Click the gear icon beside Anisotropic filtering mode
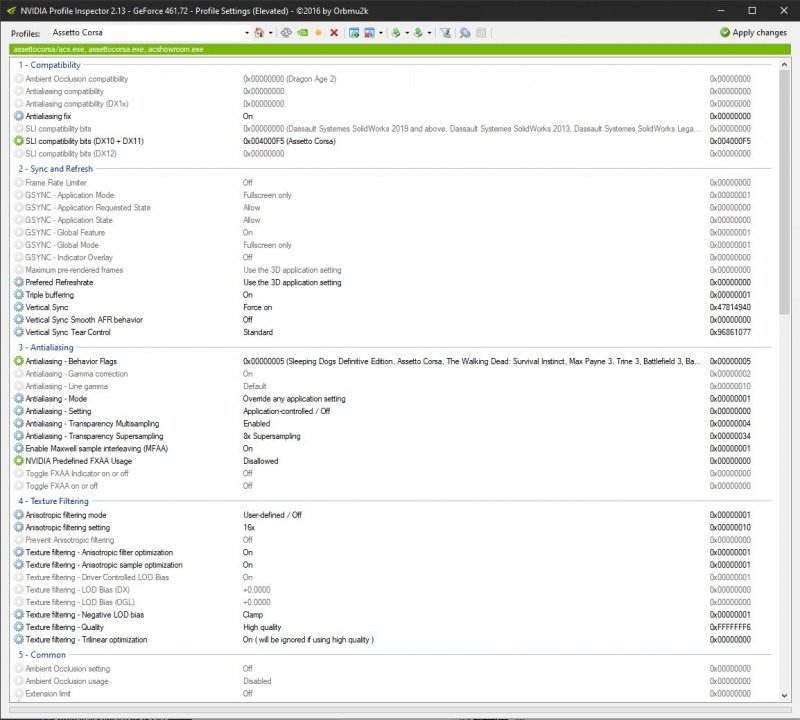The image size is (800, 720). click(19, 514)
